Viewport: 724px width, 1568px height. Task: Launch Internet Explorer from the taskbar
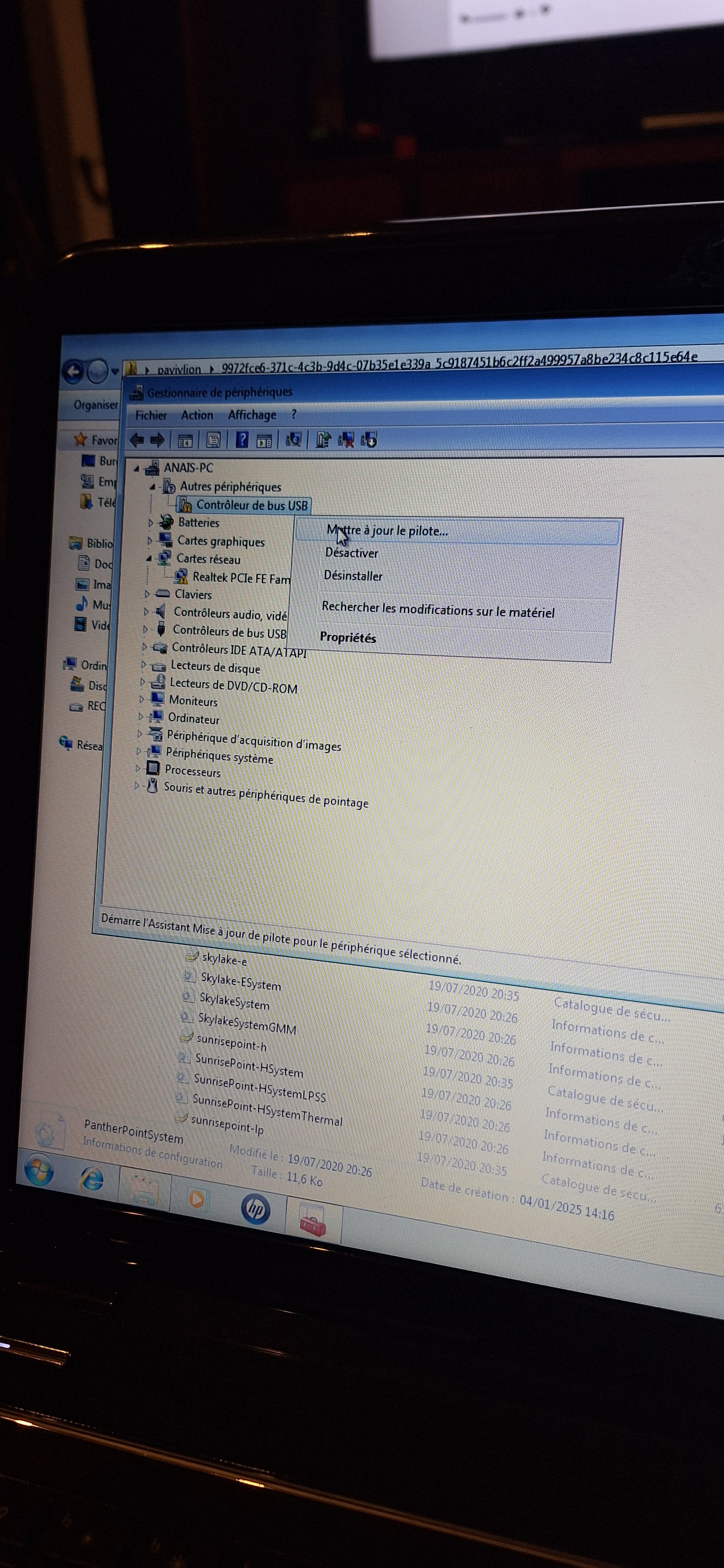point(92,1180)
